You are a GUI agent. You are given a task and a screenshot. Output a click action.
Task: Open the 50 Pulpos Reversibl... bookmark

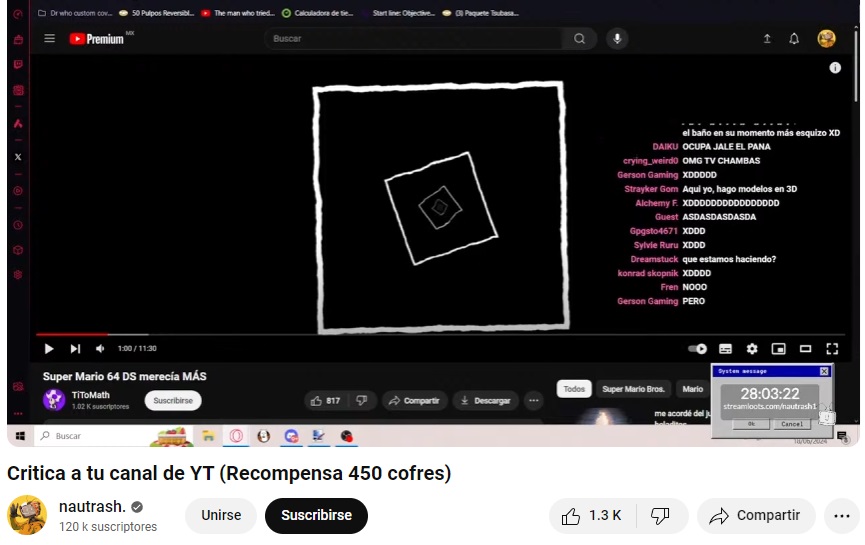tap(157, 13)
